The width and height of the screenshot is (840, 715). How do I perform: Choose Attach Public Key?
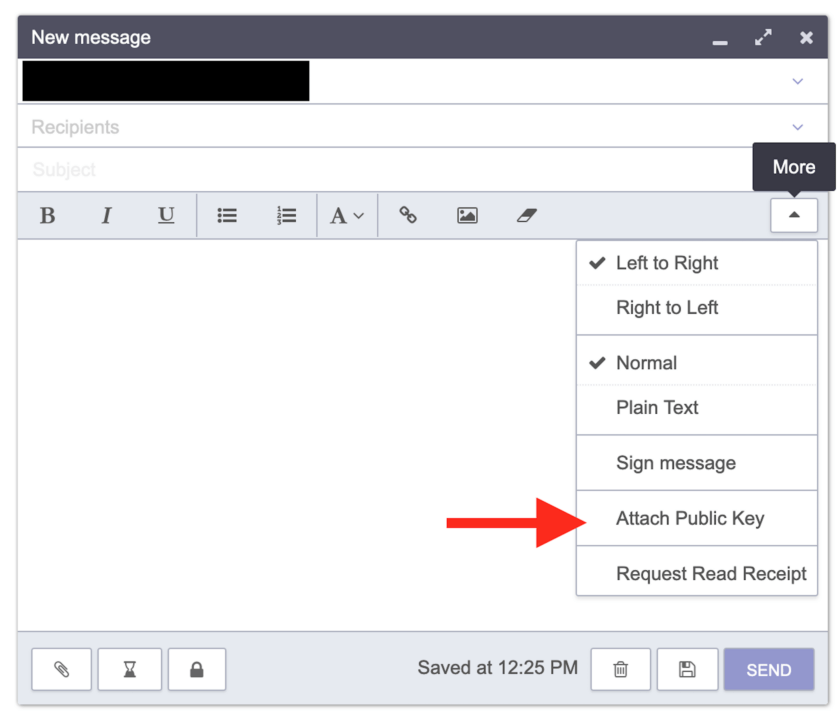696,518
